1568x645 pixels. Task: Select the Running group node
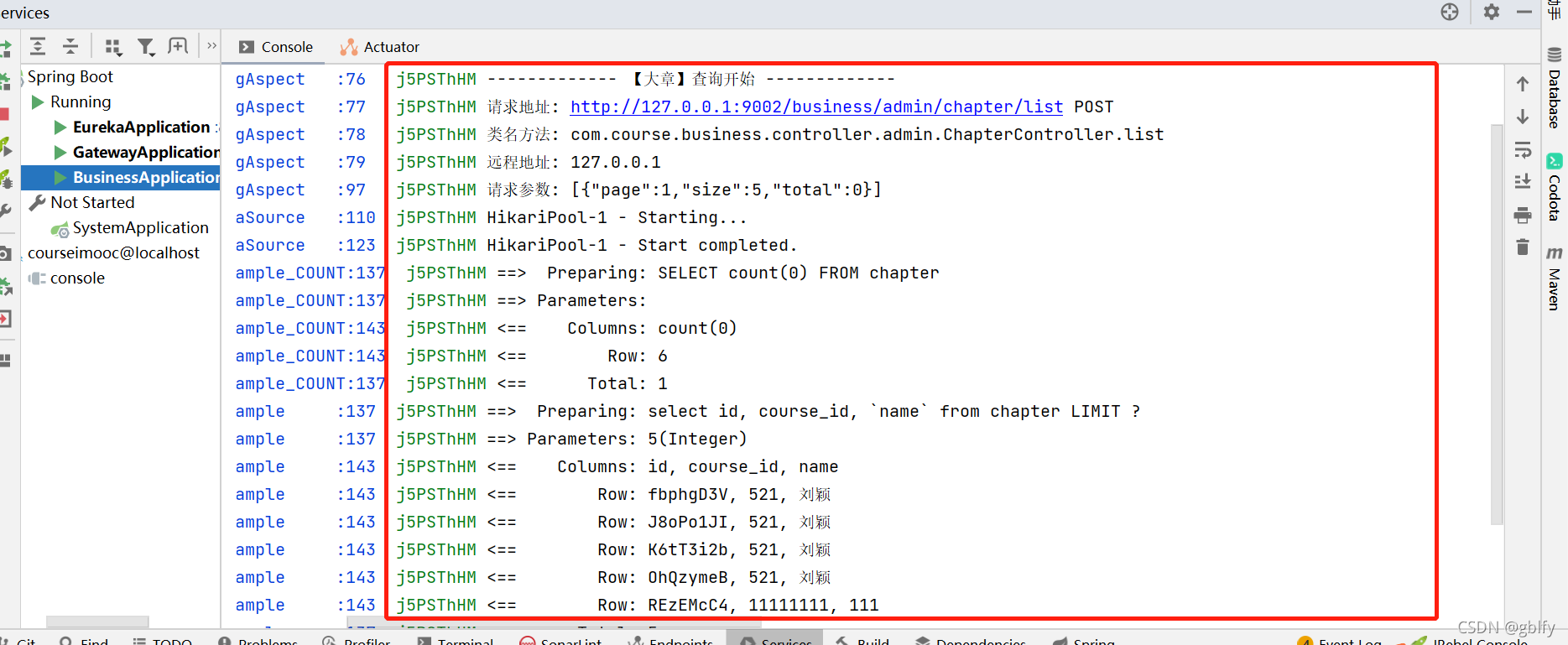[81, 101]
